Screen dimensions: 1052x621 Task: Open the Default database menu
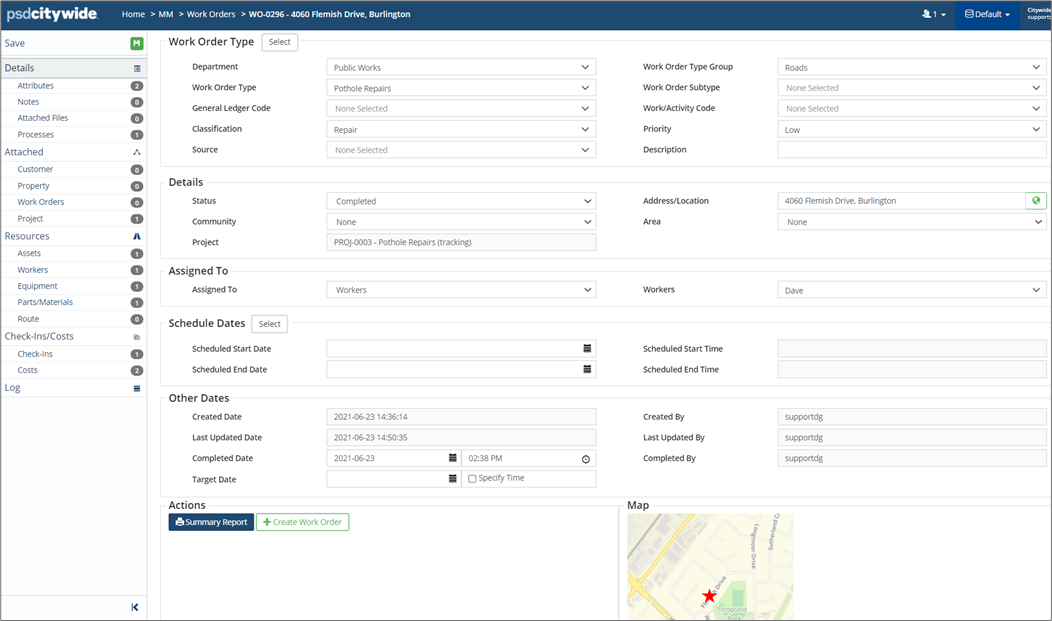[986, 15]
